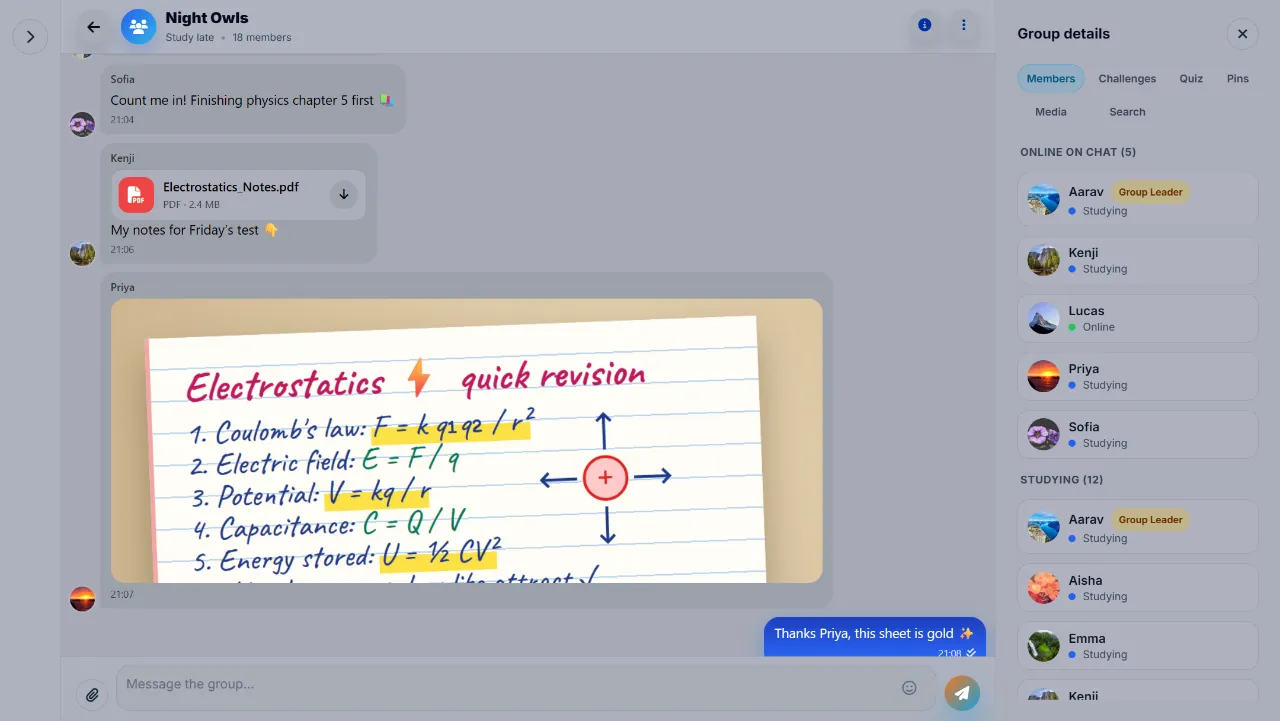Open the emoji picker smiley icon
Screen dimensions: 1280x721
909,688
